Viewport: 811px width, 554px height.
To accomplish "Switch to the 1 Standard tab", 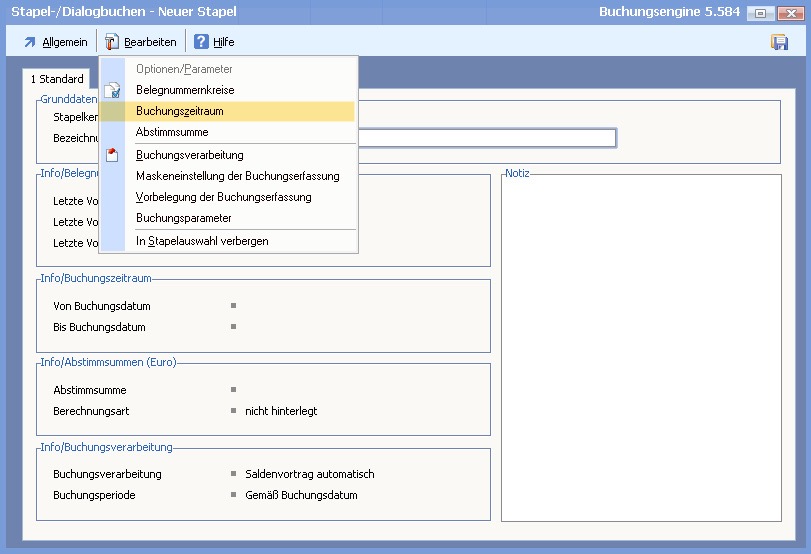I will click(x=57, y=79).
